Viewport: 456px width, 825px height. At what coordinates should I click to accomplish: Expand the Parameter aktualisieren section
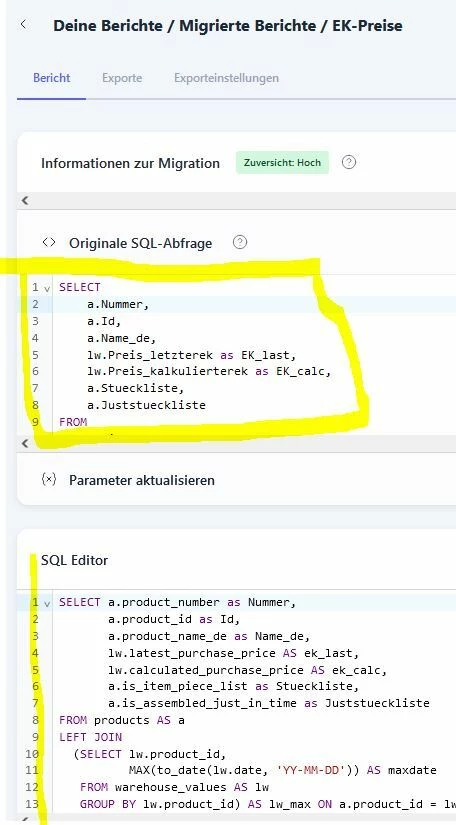141,480
